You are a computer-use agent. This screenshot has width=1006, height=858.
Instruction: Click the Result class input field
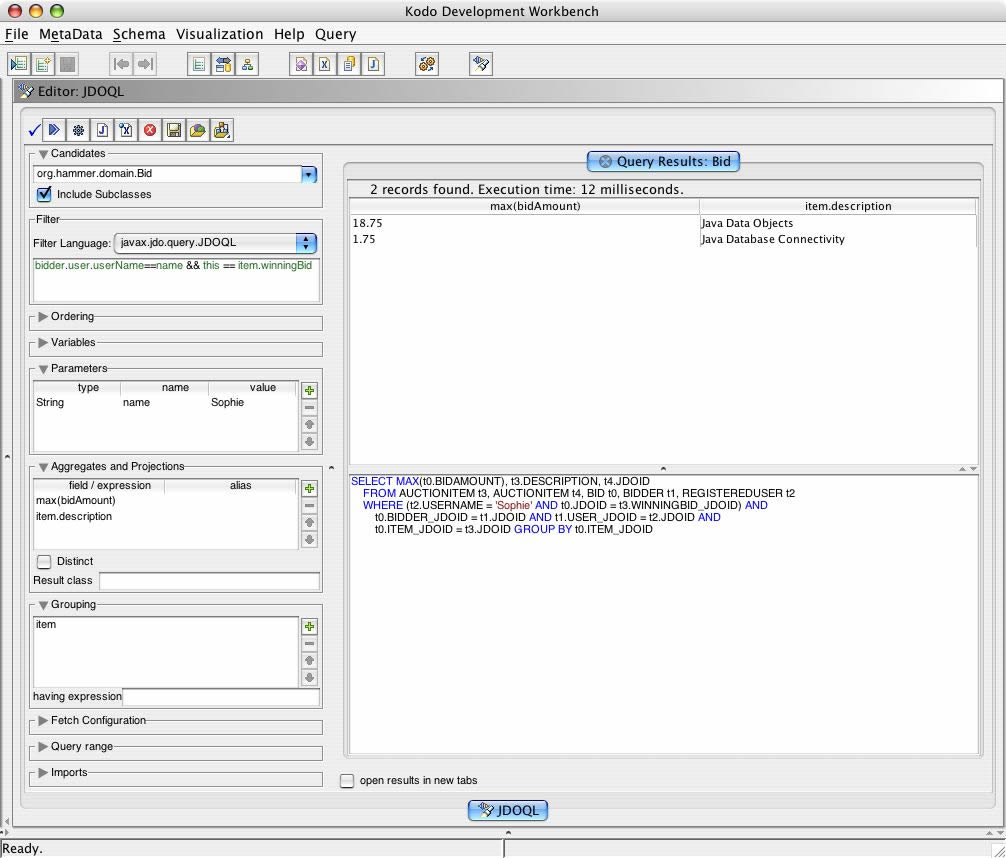(209, 581)
